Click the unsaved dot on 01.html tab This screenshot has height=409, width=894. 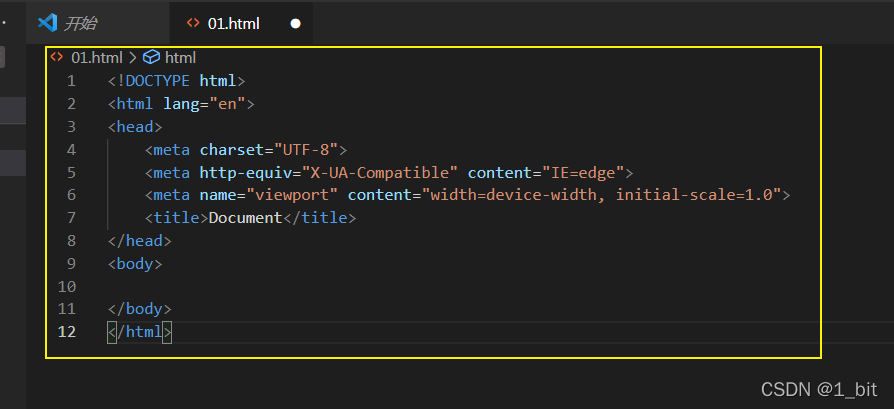(295, 24)
